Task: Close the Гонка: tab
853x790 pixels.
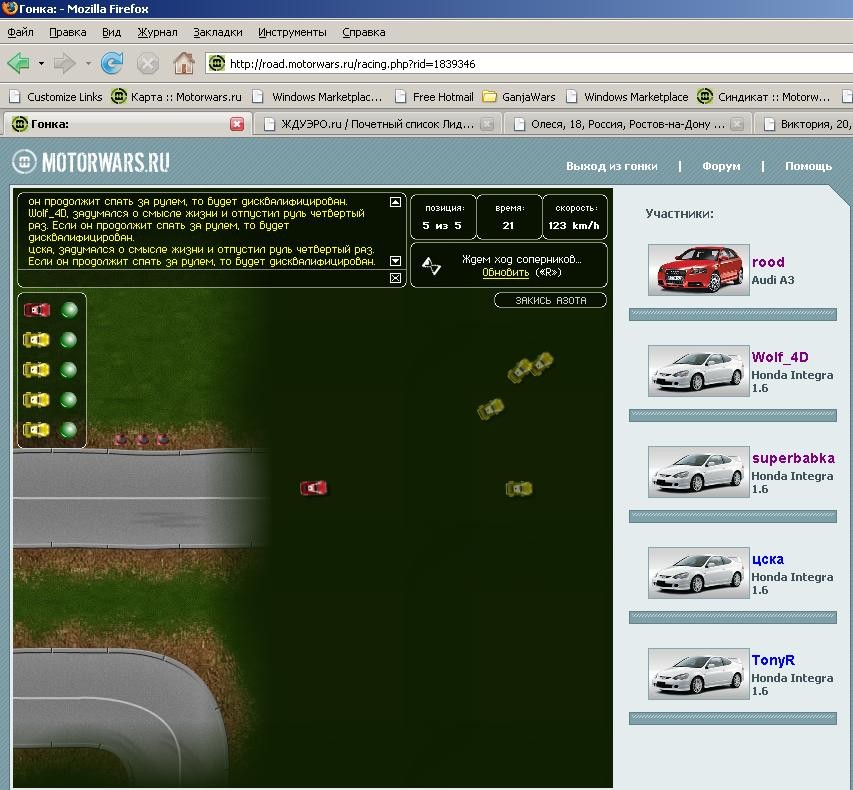Action: point(237,124)
